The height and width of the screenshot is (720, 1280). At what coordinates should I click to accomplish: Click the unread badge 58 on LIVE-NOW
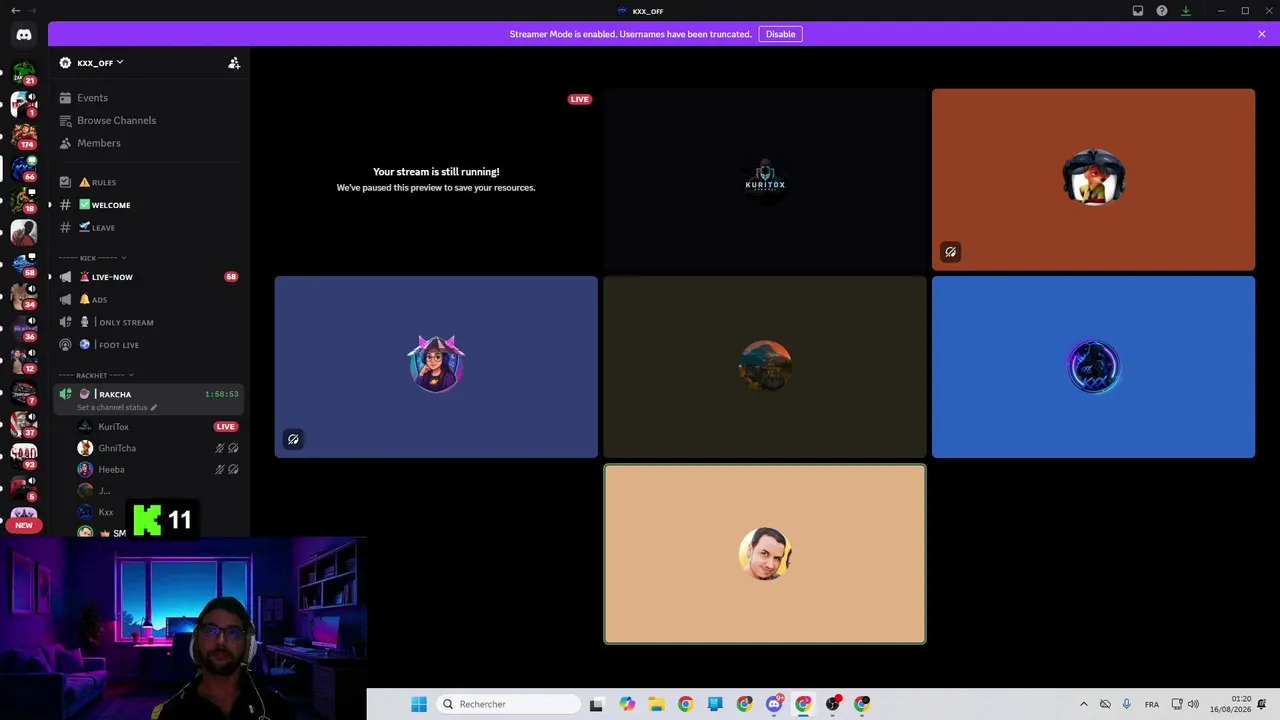(231, 277)
